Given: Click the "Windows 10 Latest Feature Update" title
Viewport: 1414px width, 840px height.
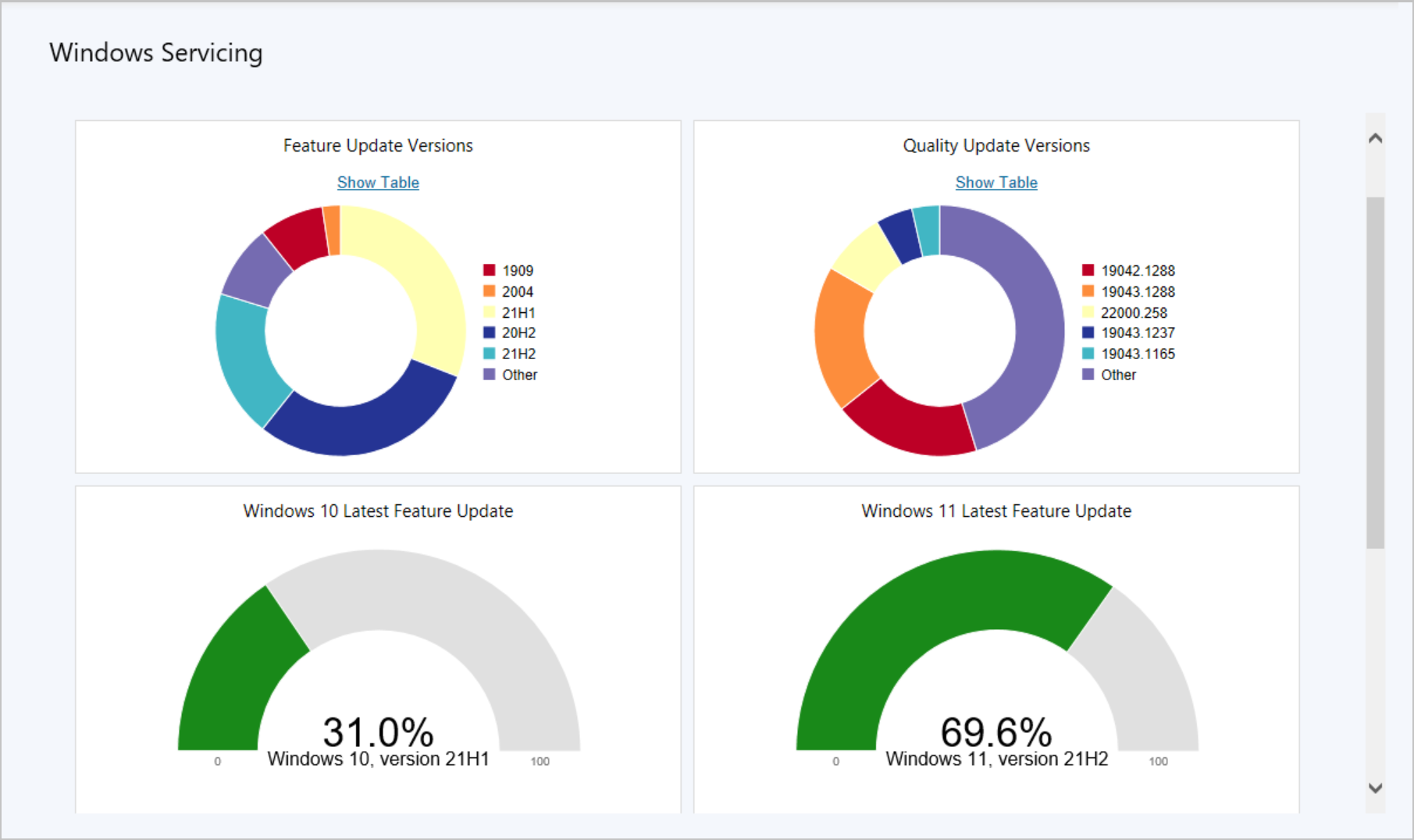Looking at the screenshot, I should pos(378,511).
